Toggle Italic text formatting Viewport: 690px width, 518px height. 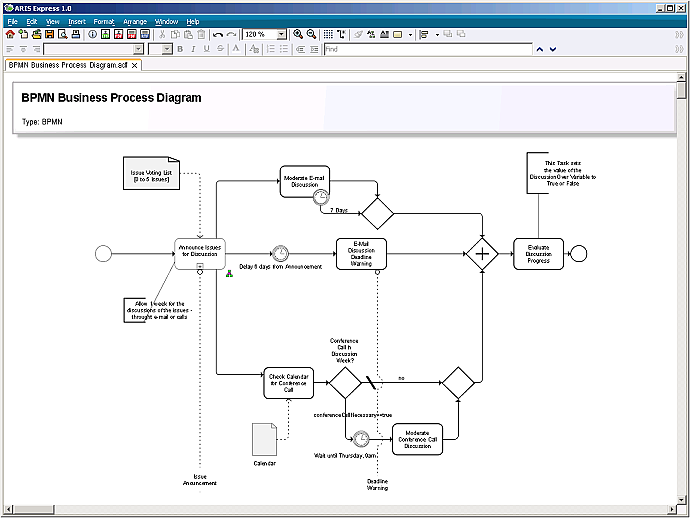[x=193, y=49]
